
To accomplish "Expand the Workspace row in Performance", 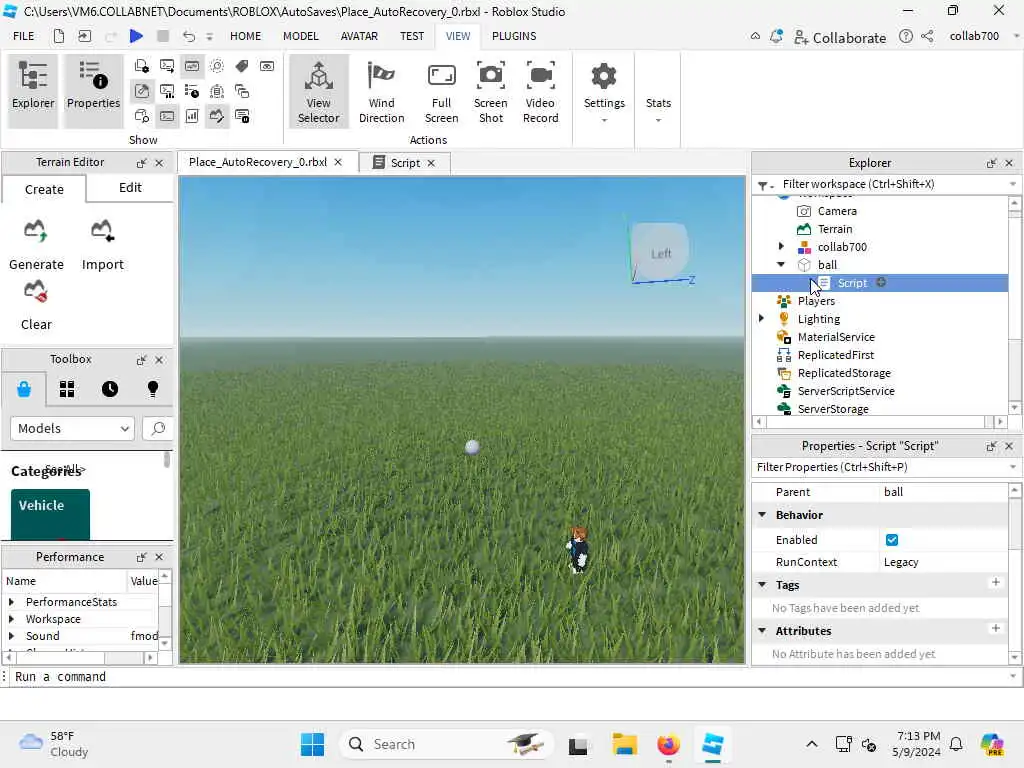I will (11, 618).
